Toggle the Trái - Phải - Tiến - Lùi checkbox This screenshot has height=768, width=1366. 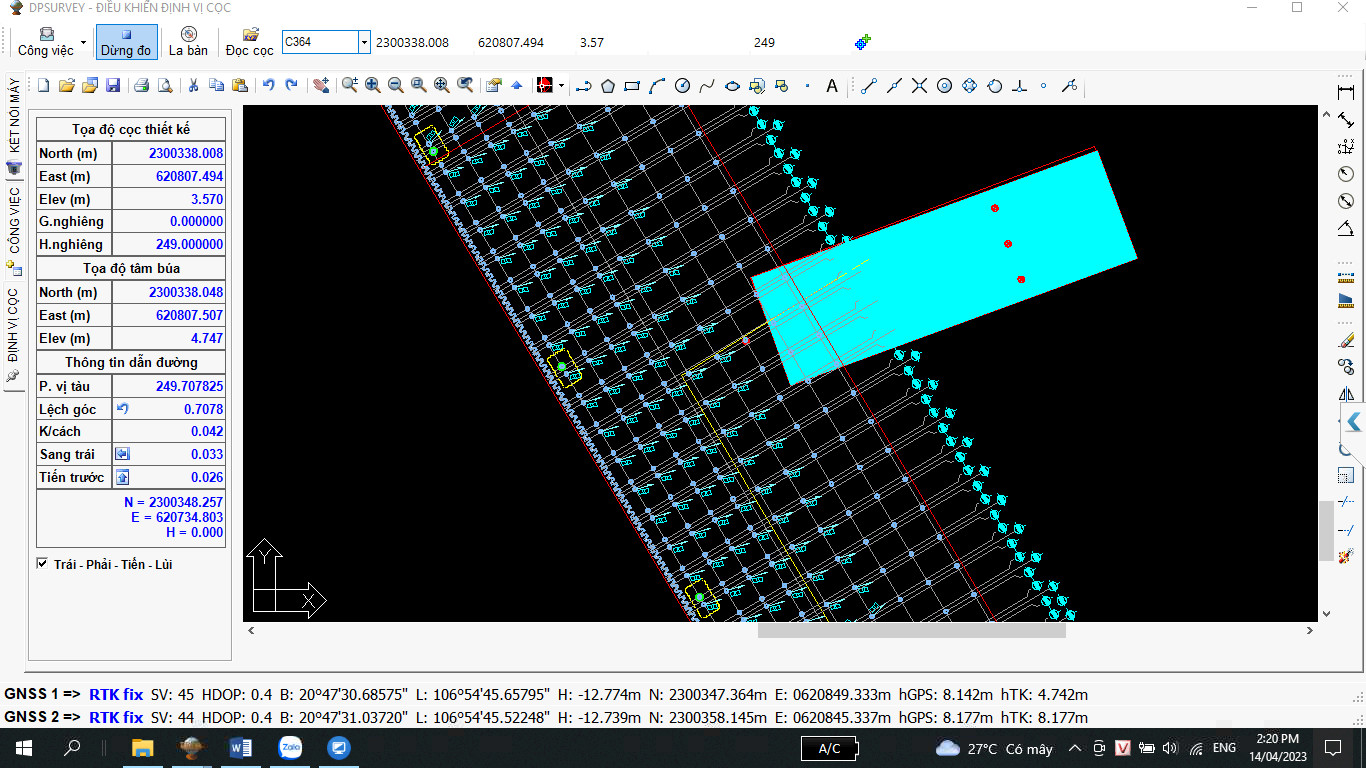pos(42,564)
